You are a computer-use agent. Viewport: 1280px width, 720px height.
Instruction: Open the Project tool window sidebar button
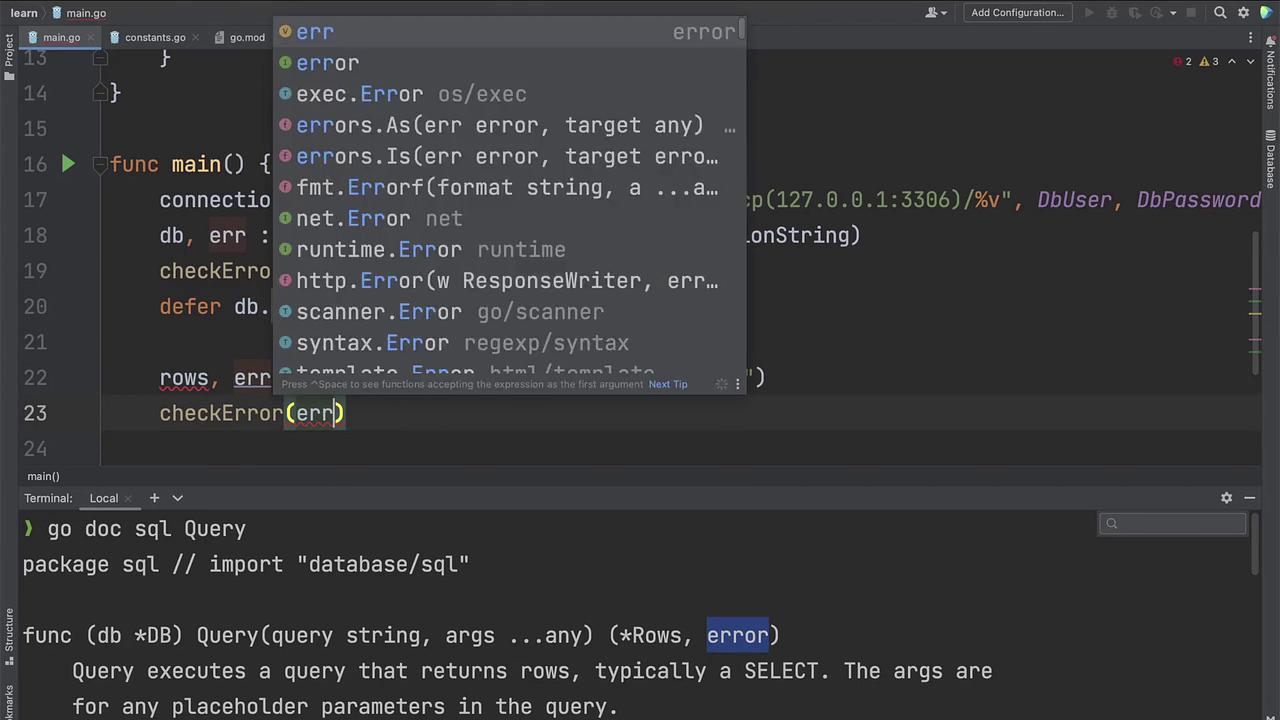click(9, 57)
